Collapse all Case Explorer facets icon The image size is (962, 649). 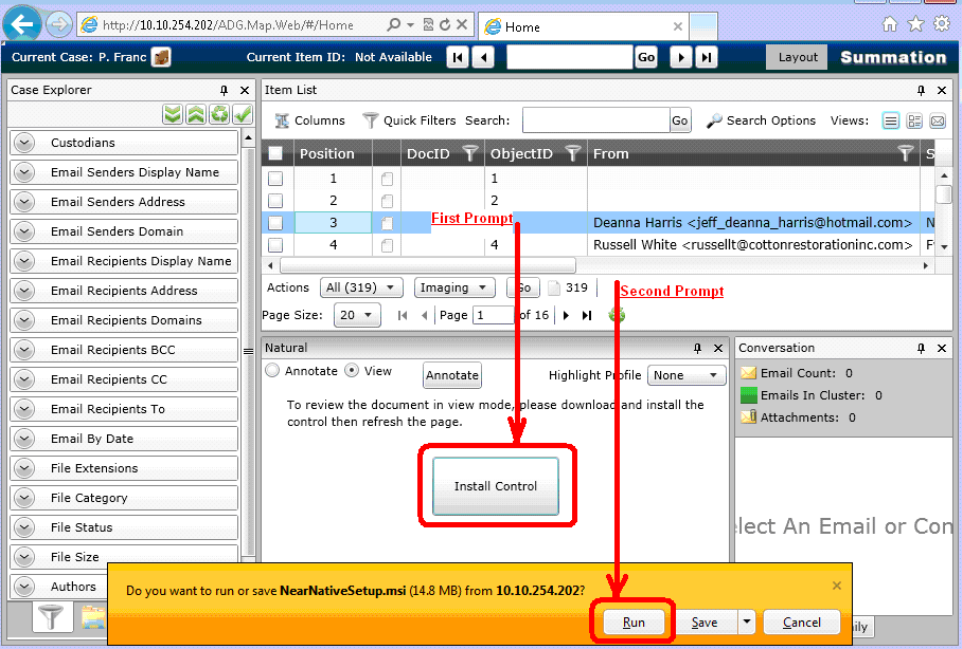[x=196, y=114]
